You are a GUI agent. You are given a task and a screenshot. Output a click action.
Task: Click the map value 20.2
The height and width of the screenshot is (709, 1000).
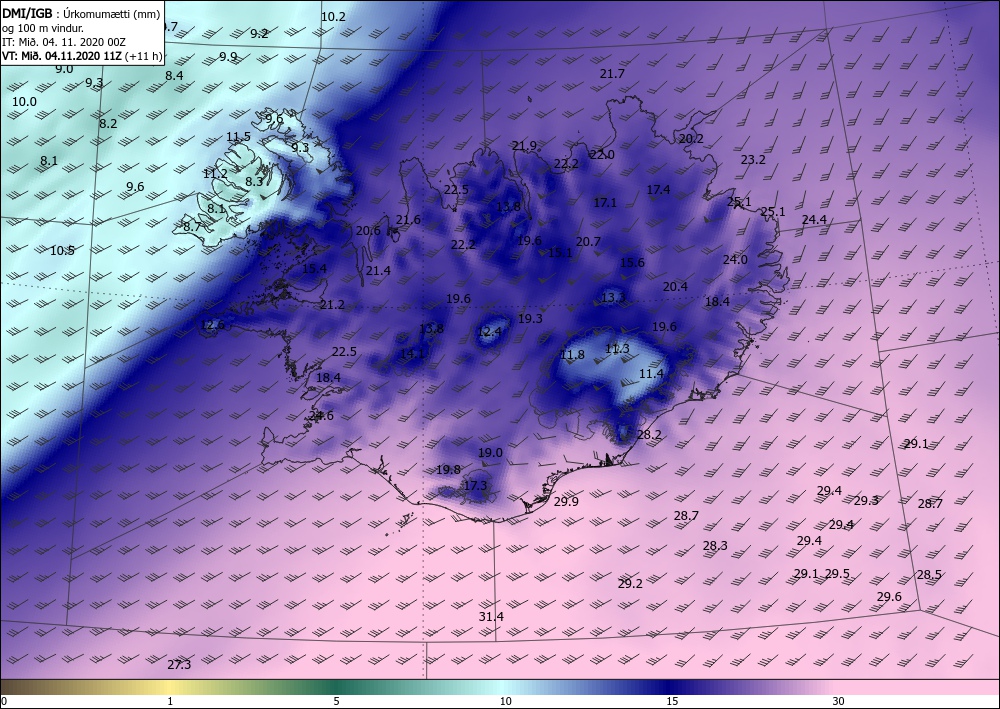click(691, 138)
